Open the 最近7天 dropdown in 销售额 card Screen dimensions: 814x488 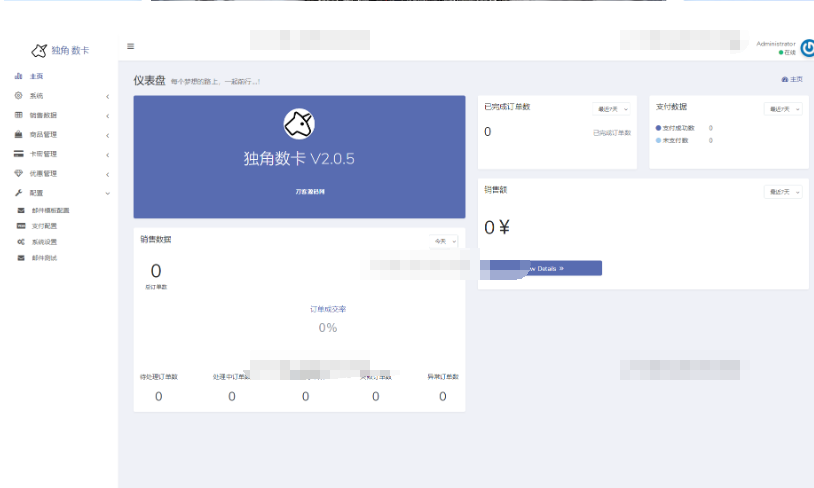point(783,192)
